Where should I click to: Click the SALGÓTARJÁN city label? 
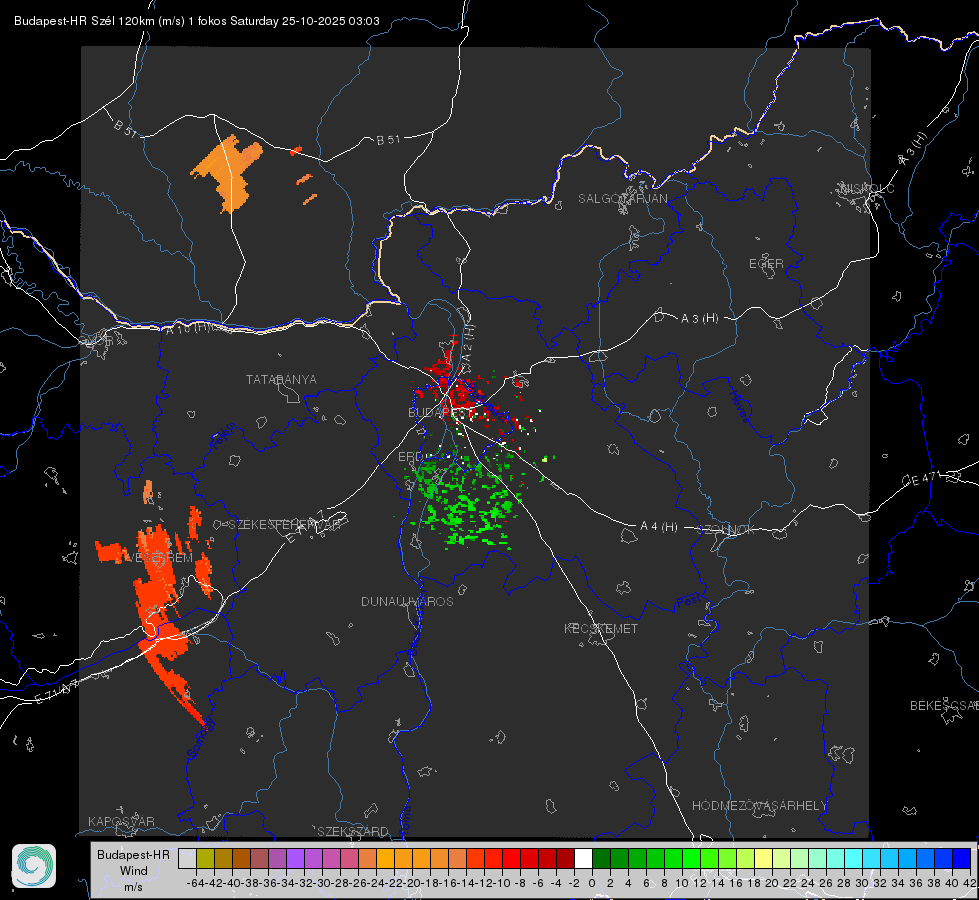pos(622,199)
